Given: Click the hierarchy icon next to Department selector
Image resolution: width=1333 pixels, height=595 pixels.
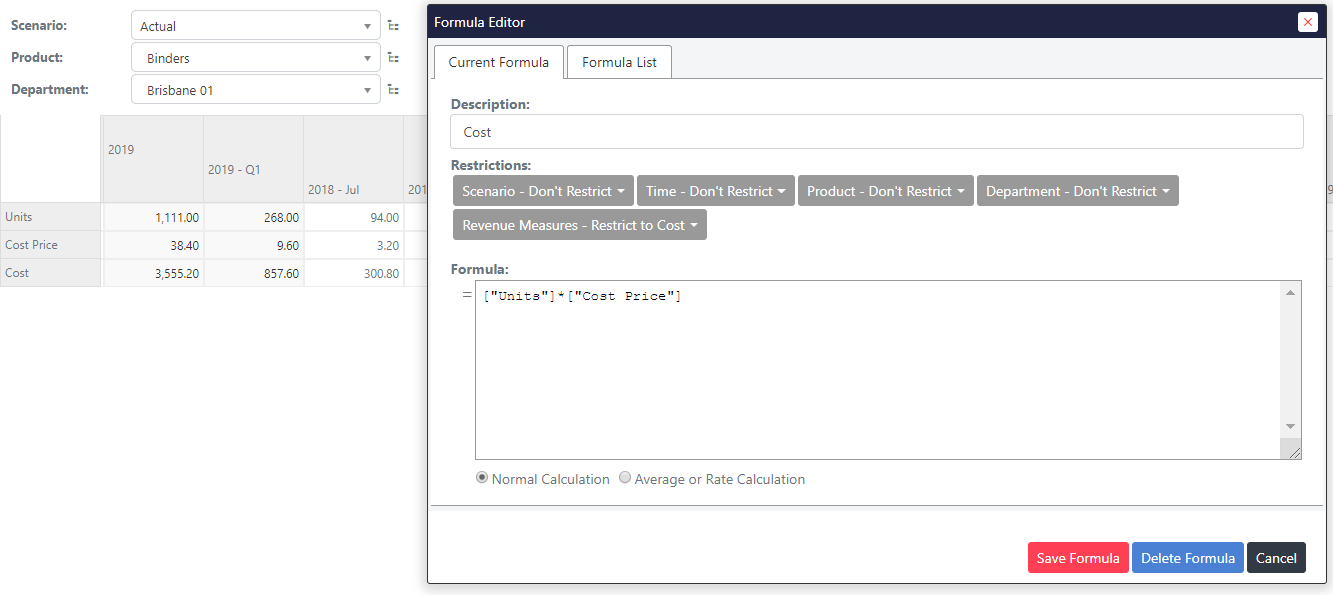Looking at the screenshot, I should pyautogui.click(x=394, y=89).
